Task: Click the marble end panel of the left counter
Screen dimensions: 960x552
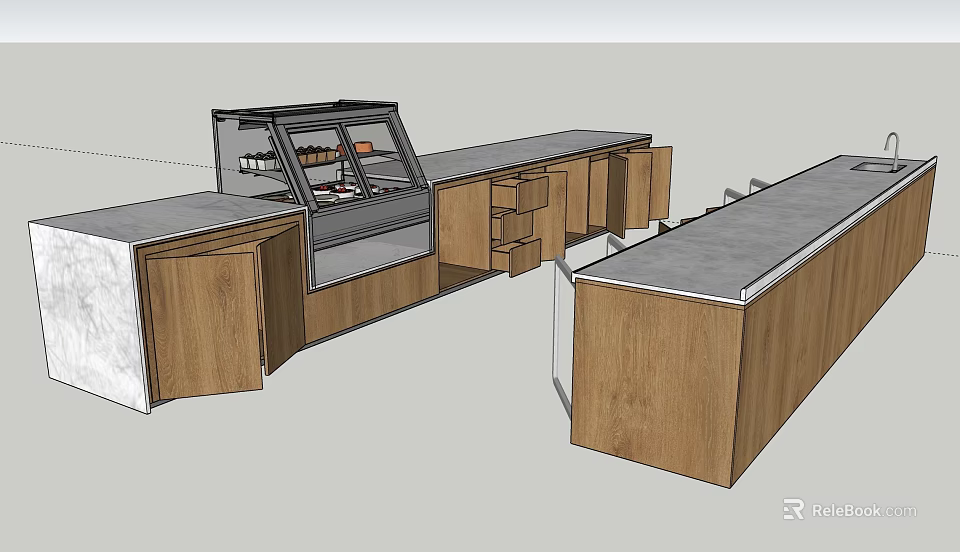Action: point(89,316)
